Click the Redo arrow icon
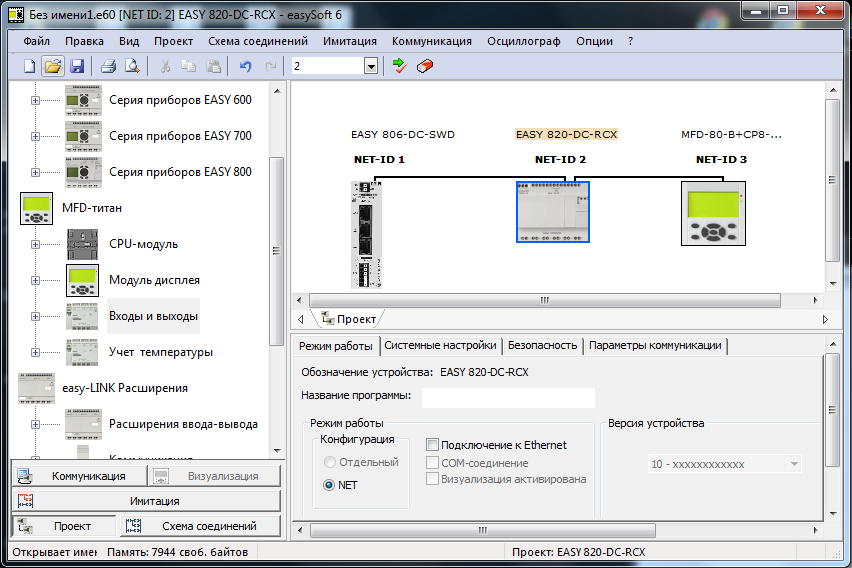 [270, 66]
